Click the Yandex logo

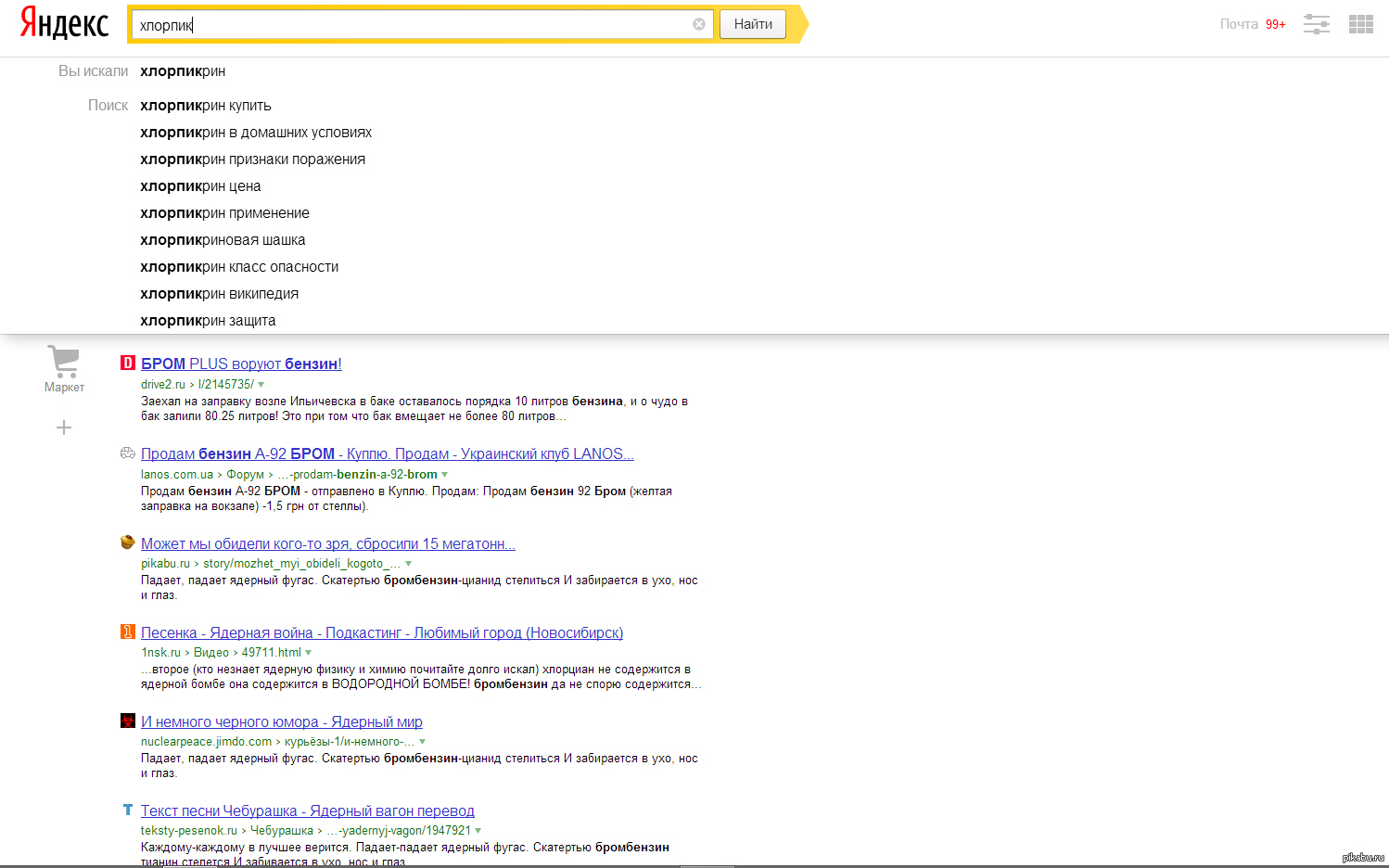65,23
